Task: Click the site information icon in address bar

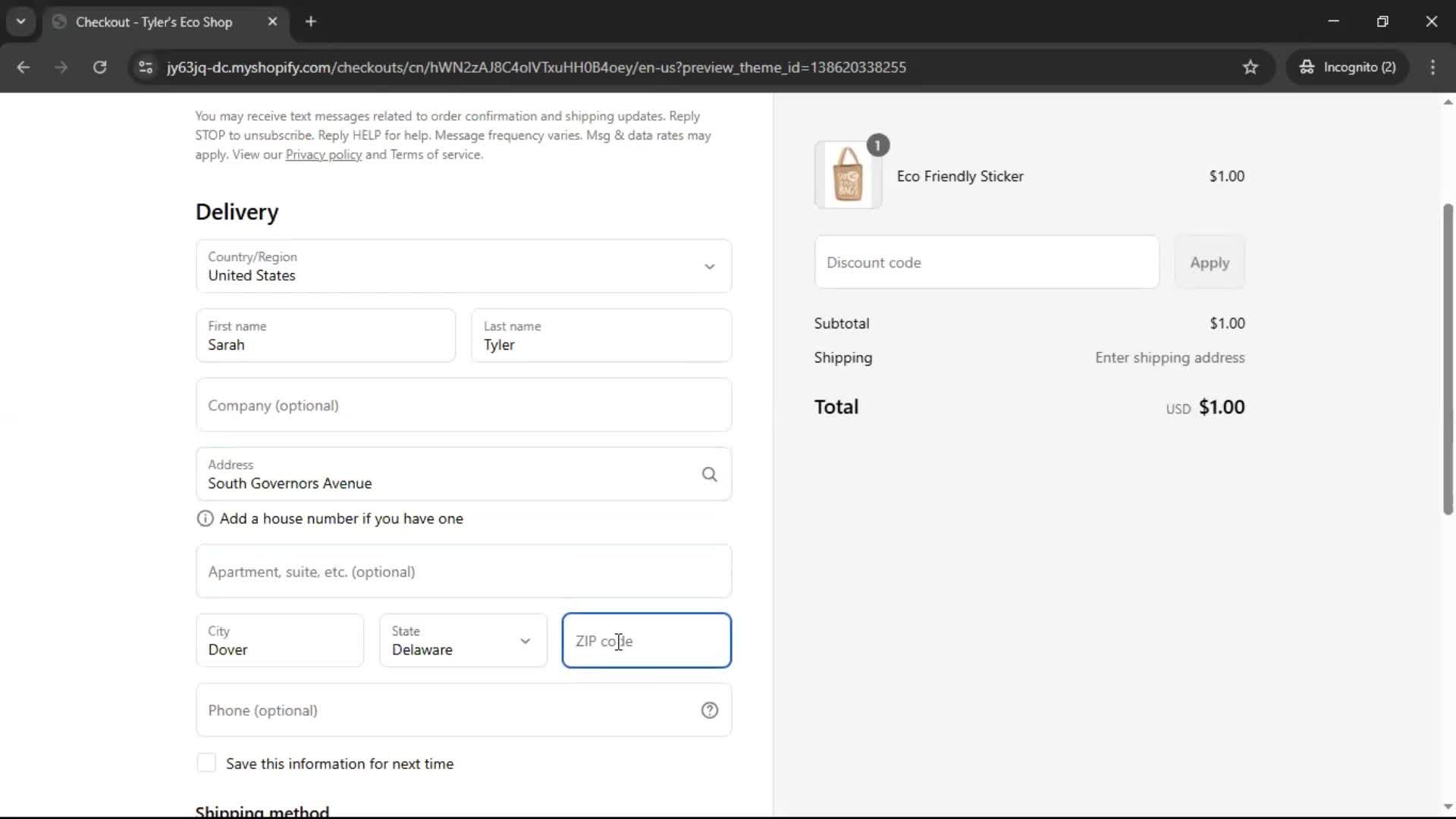Action: point(145,67)
